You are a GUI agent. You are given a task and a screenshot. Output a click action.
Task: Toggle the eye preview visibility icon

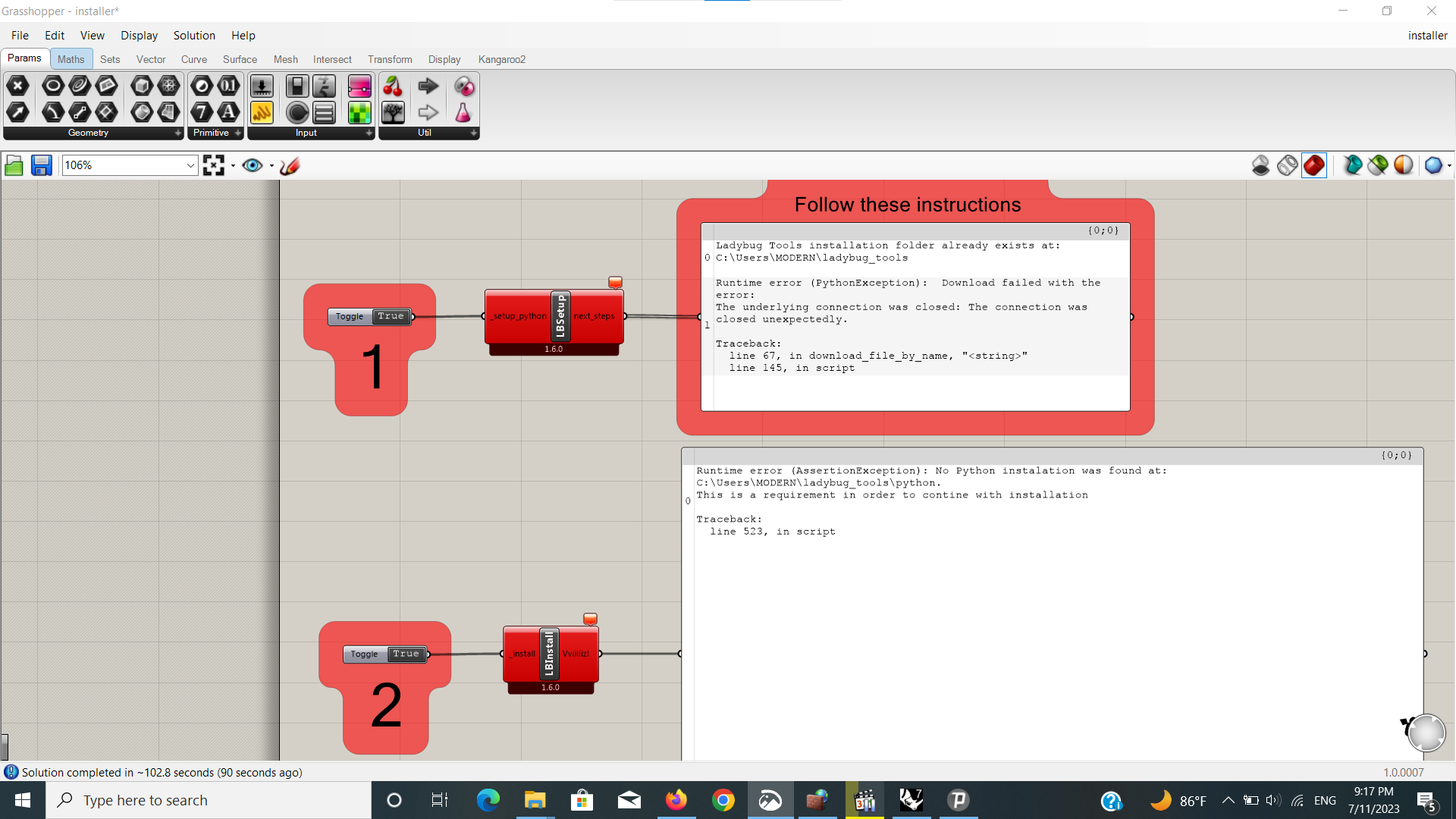253,165
